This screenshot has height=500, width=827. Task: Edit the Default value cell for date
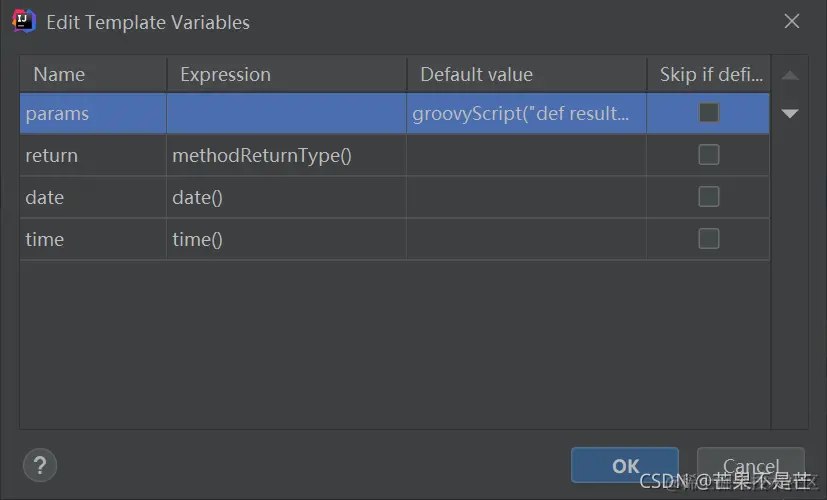coord(526,197)
